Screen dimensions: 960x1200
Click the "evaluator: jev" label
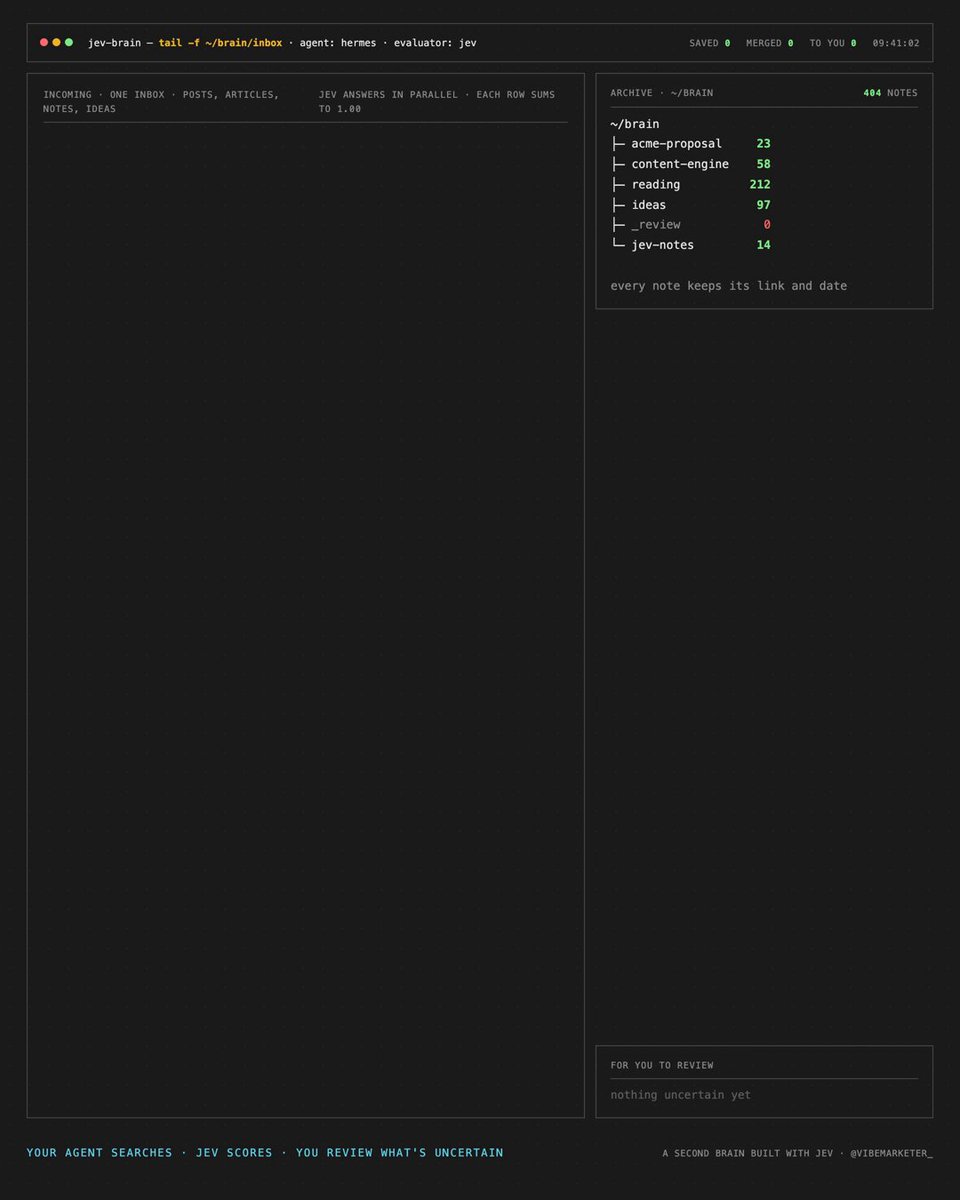435,43
